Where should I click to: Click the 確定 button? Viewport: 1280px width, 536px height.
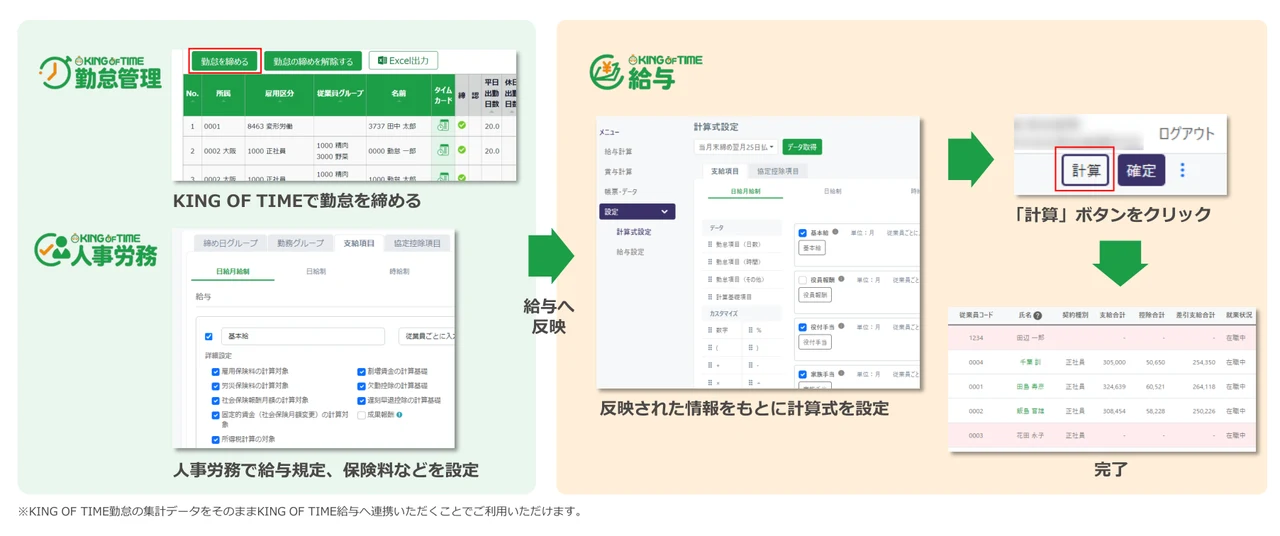(1141, 171)
